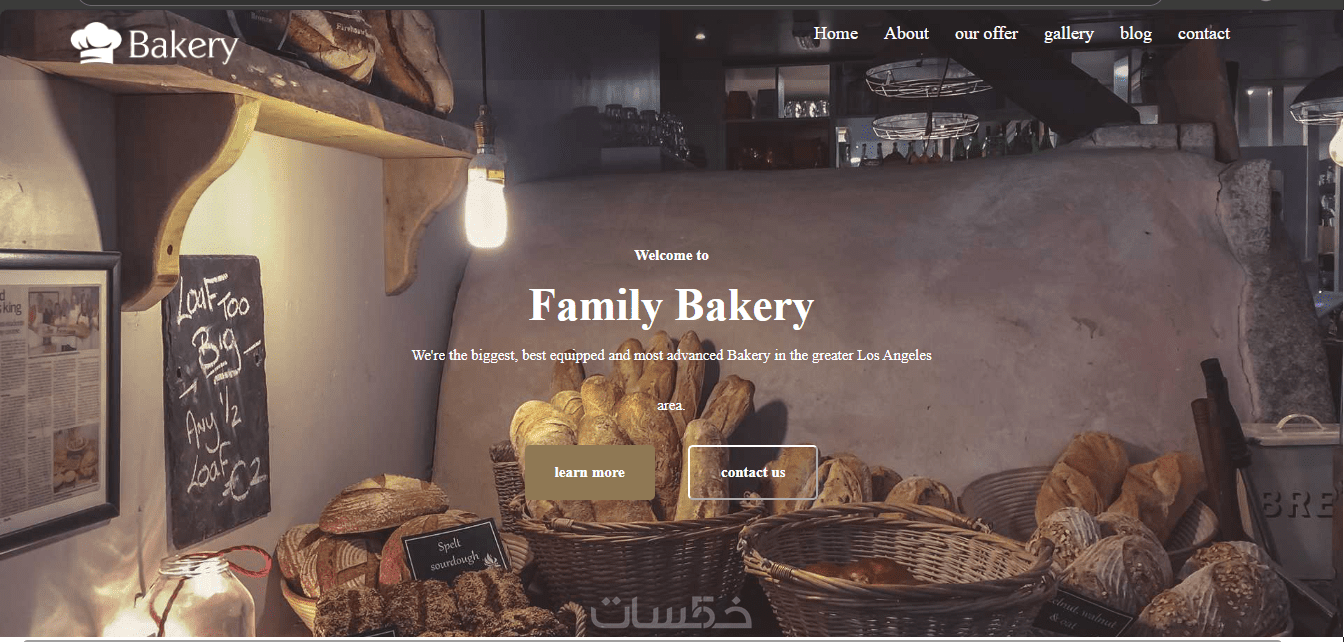The image size is (1344, 642).
Task: Visit the blog nav link
Action: point(1136,33)
